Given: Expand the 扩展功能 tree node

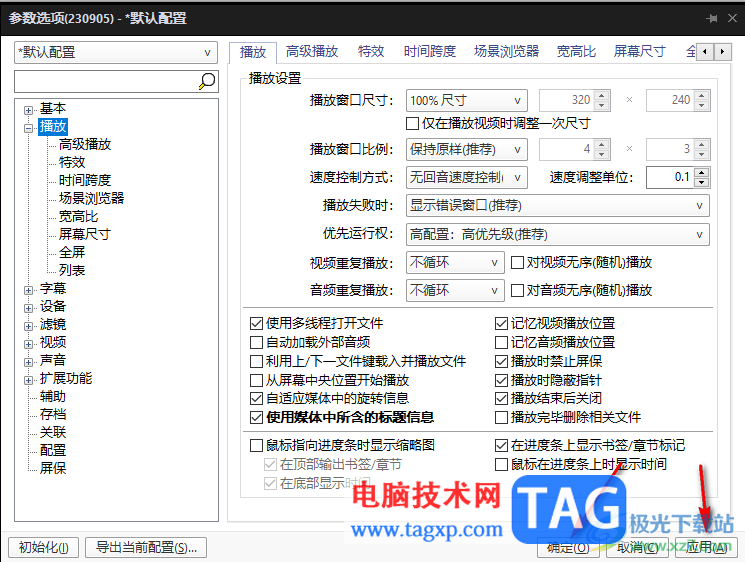Looking at the screenshot, I should point(29,380).
